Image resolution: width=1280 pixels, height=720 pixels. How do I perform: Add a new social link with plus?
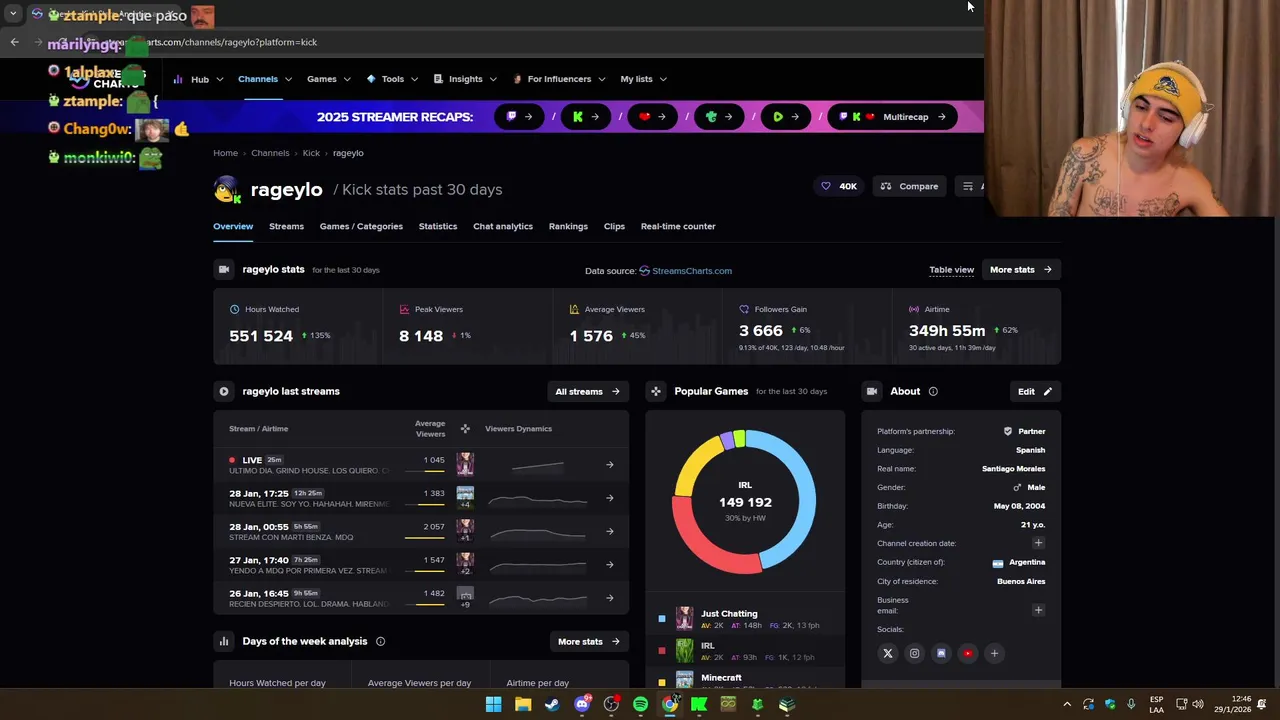pyautogui.click(x=994, y=653)
